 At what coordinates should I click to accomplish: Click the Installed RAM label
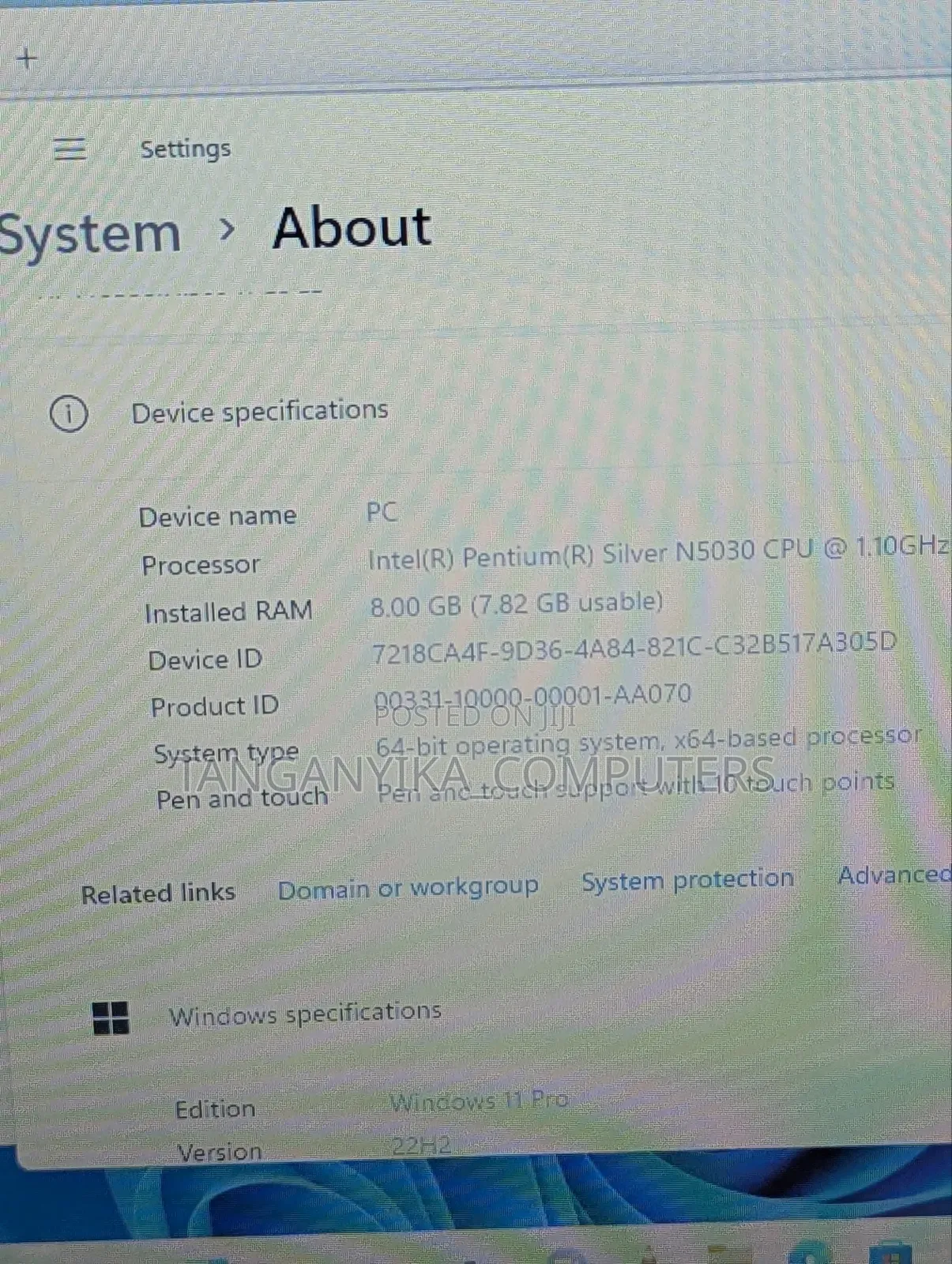(x=228, y=611)
